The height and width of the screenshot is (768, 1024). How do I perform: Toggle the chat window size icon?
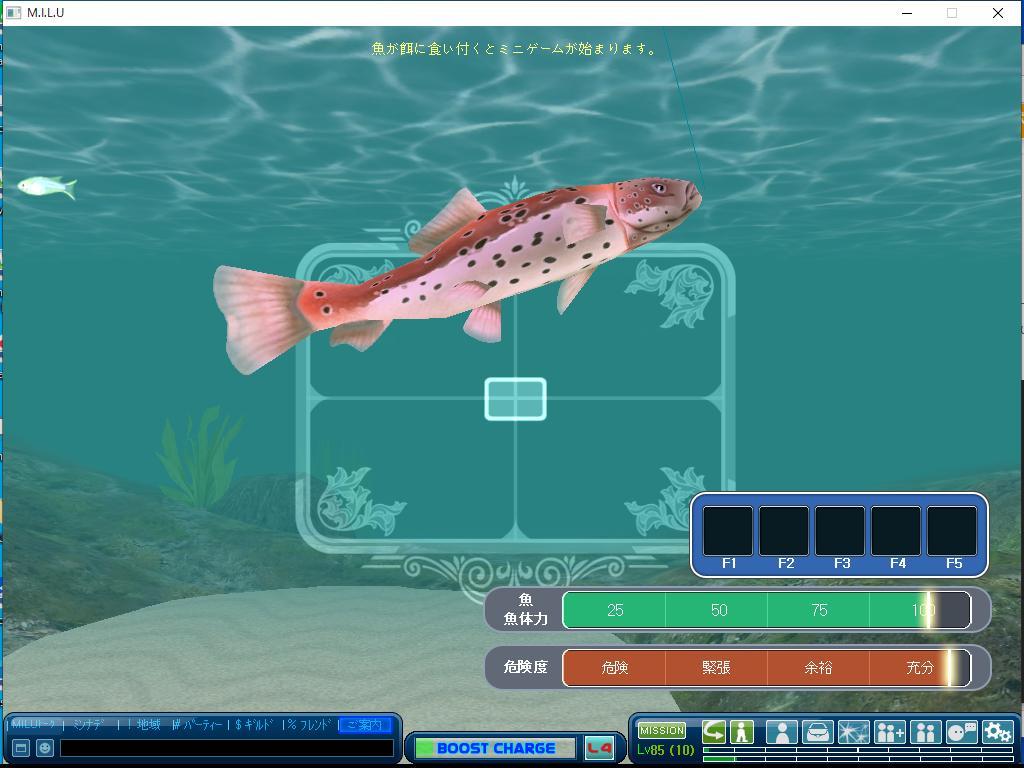(x=20, y=748)
